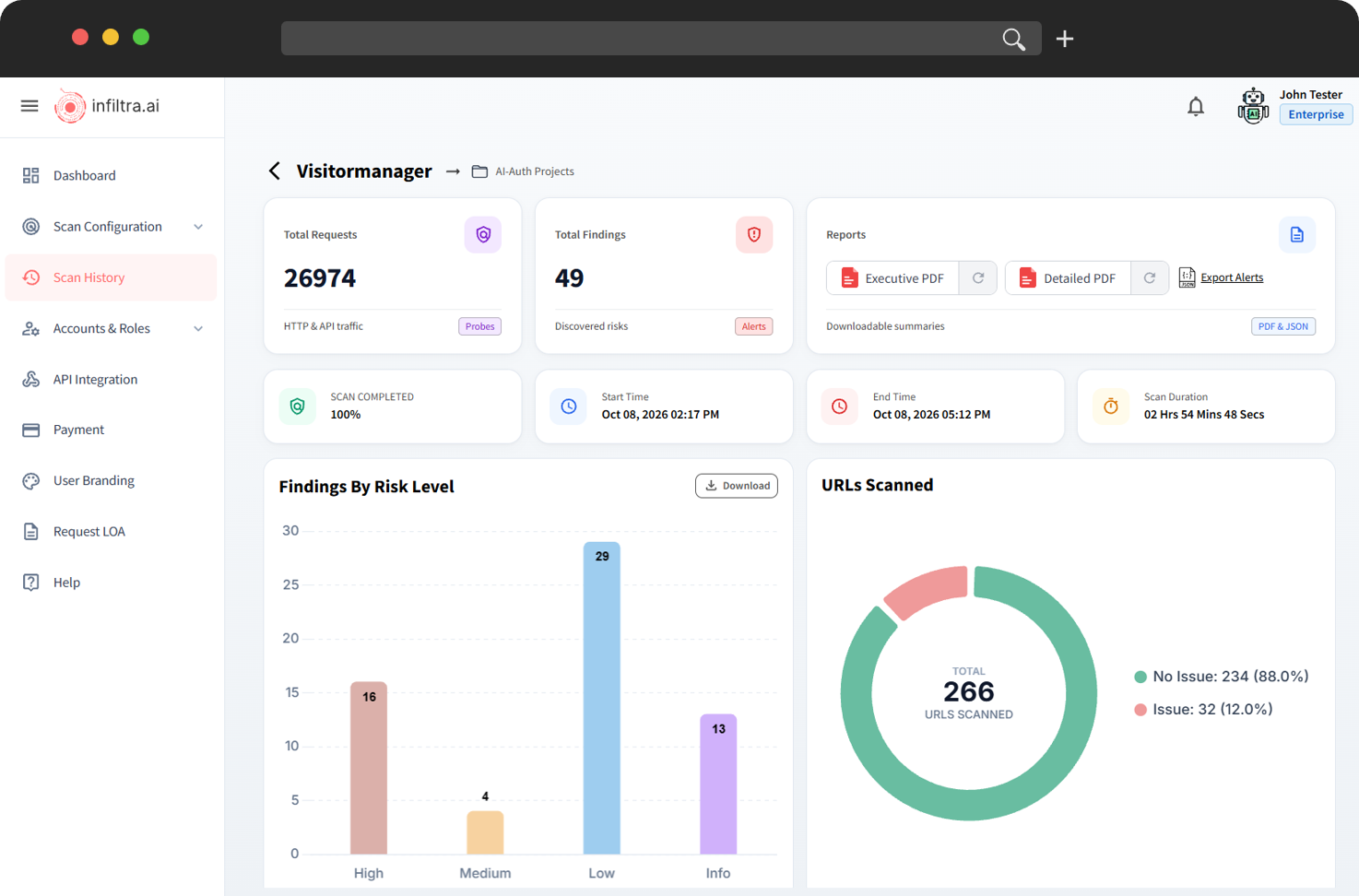Click the AI-Auth Projects folder icon
The width and height of the screenshot is (1359, 896).
[x=479, y=171]
